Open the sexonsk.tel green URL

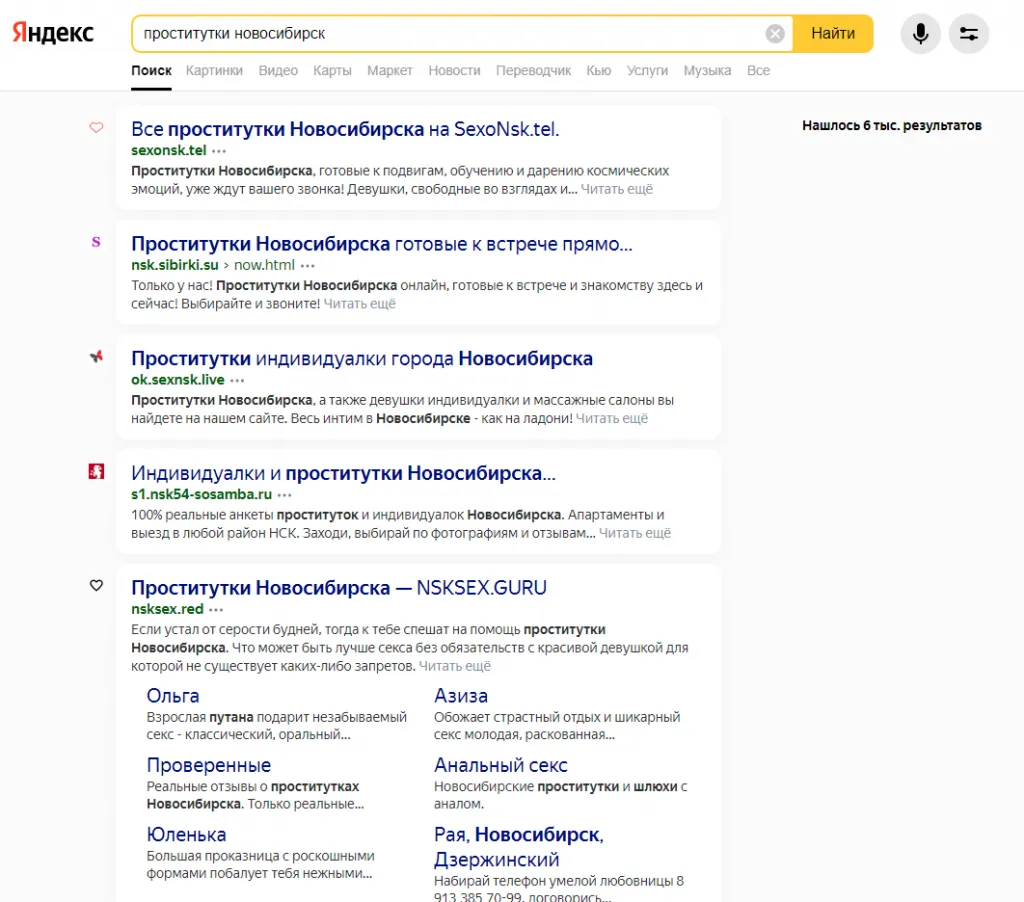coord(168,150)
